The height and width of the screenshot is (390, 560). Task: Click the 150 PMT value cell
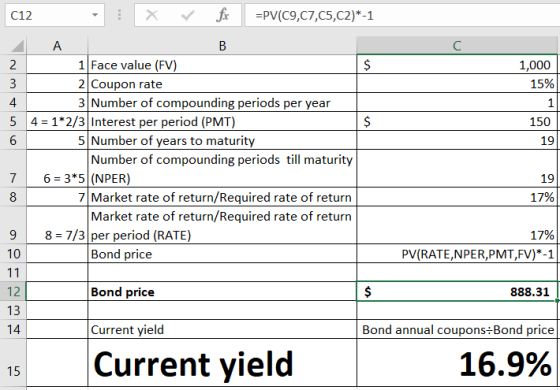coord(457,121)
